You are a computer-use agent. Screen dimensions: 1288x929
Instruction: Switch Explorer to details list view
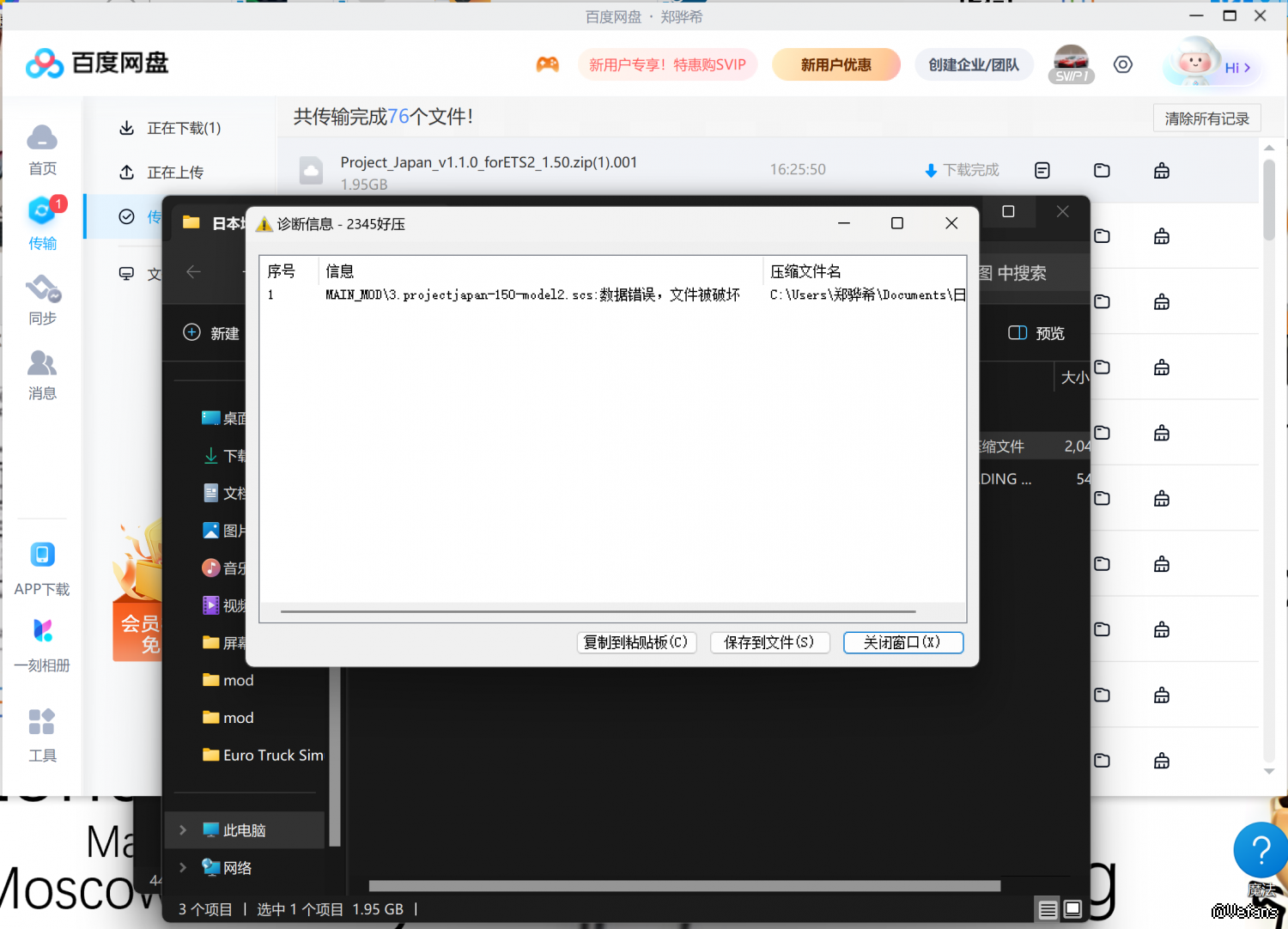point(1048,909)
